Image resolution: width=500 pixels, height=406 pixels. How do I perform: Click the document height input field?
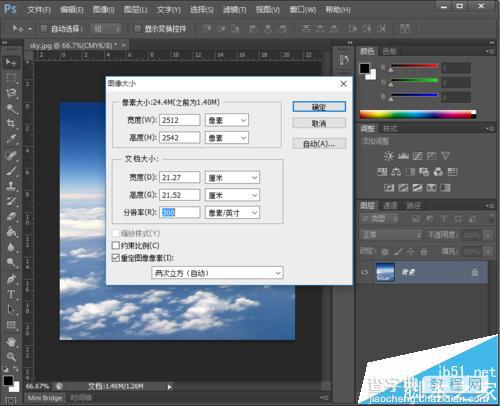(x=180, y=195)
